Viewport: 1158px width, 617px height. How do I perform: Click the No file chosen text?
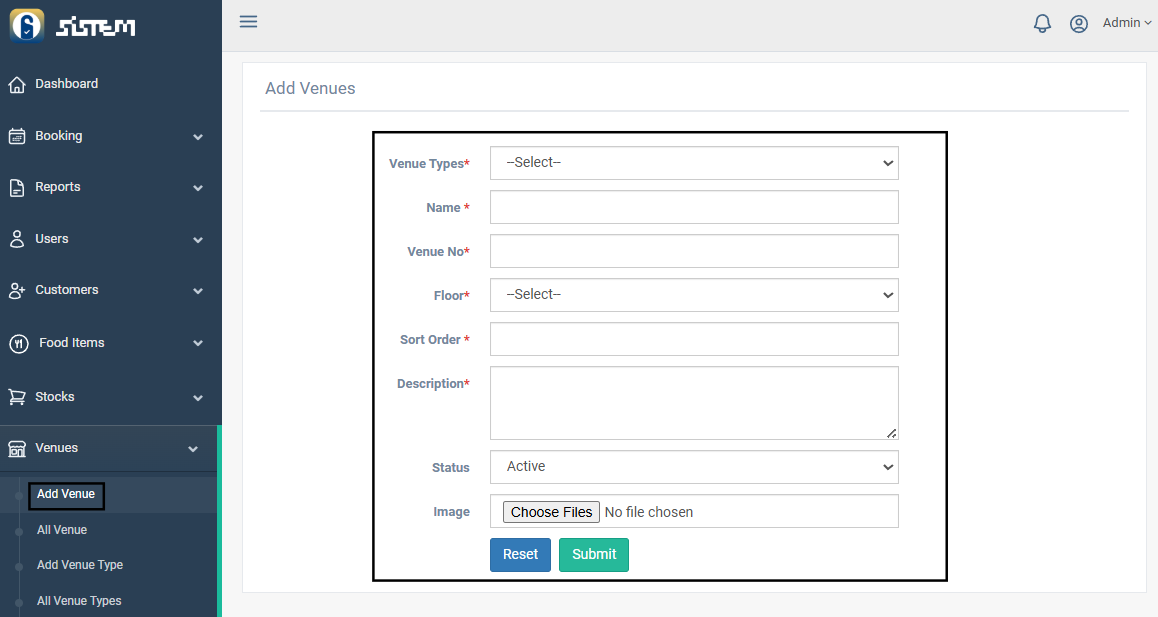(648, 512)
